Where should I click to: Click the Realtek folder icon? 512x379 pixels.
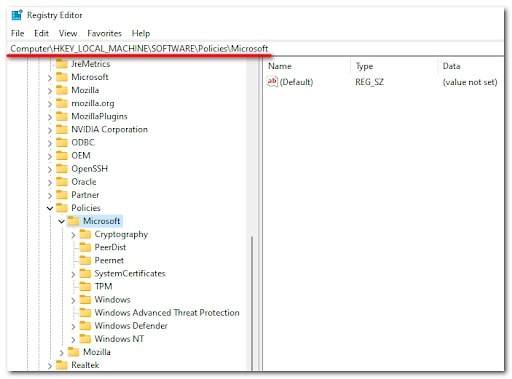point(62,365)
